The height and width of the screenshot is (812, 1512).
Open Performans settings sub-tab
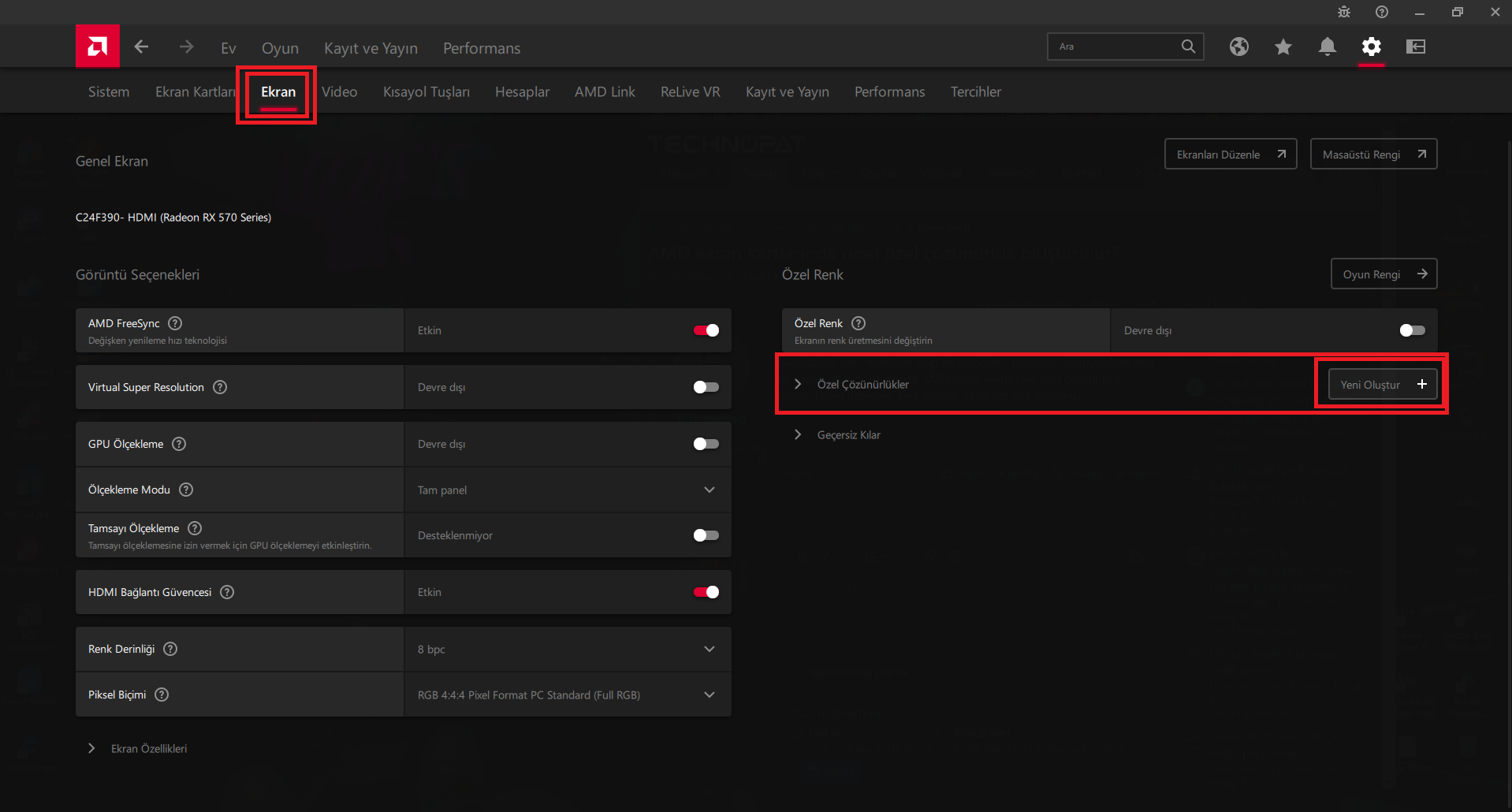click(890, 91)
